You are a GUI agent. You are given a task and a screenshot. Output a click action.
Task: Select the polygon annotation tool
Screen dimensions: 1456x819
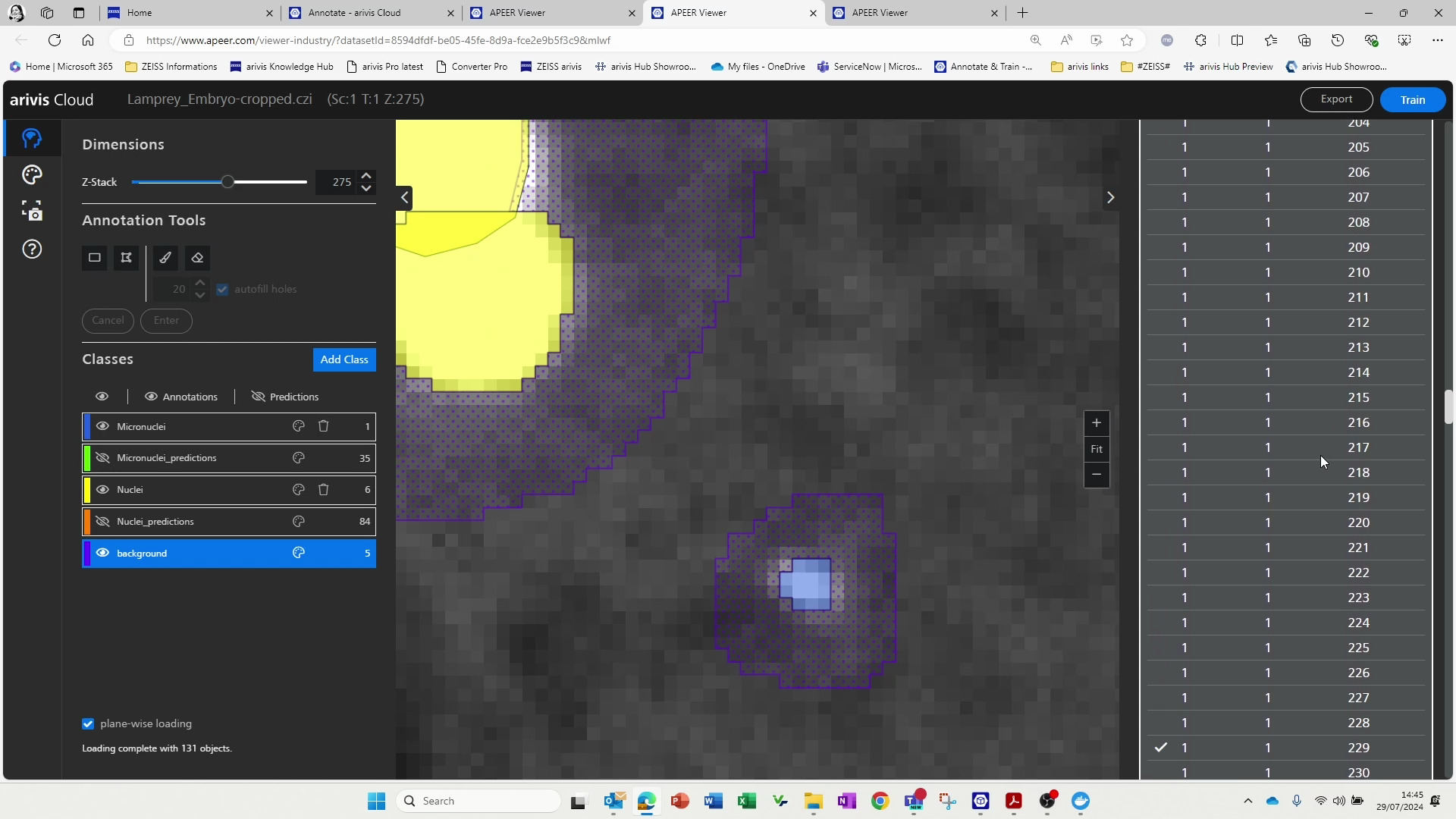pyautogui.click(x=126, y=258)
